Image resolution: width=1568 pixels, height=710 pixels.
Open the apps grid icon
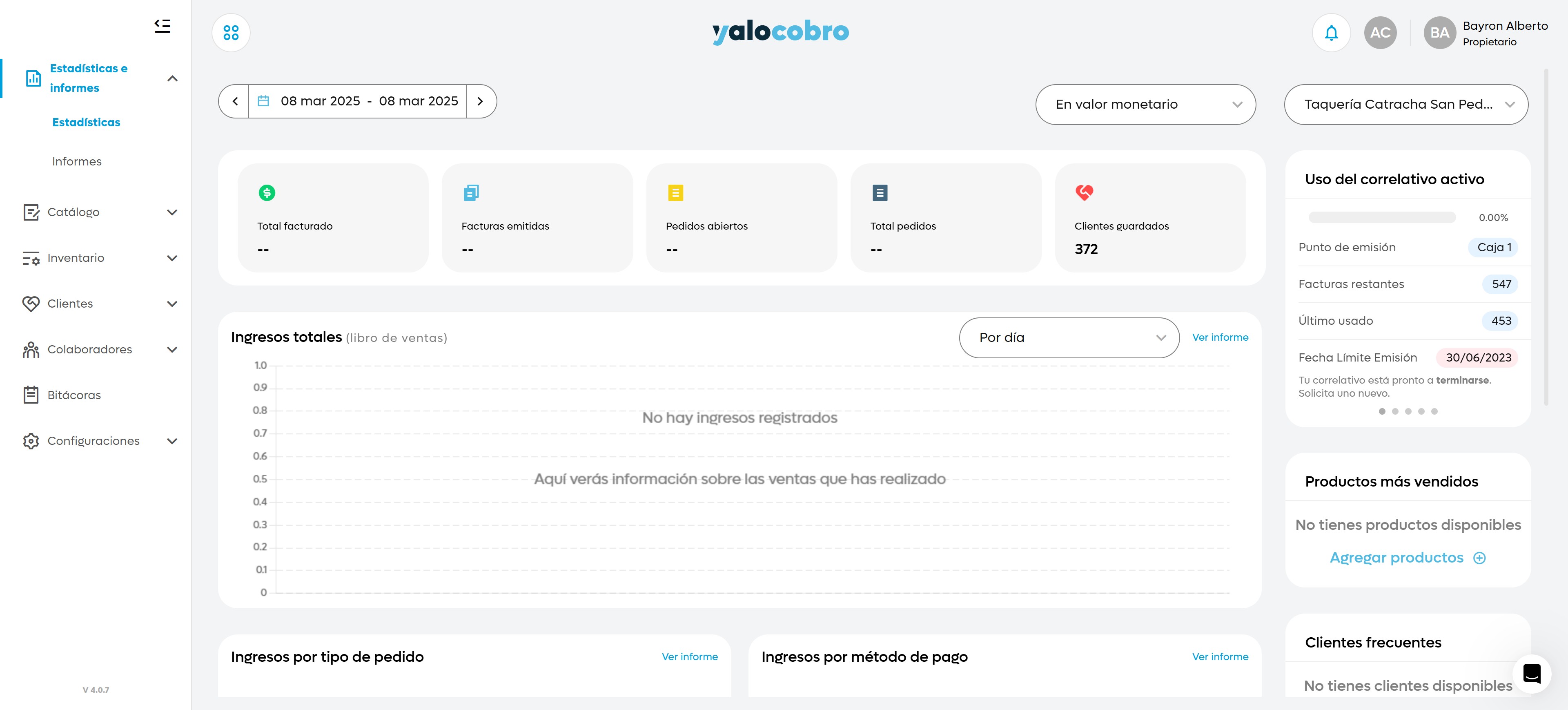click(231, 33)
